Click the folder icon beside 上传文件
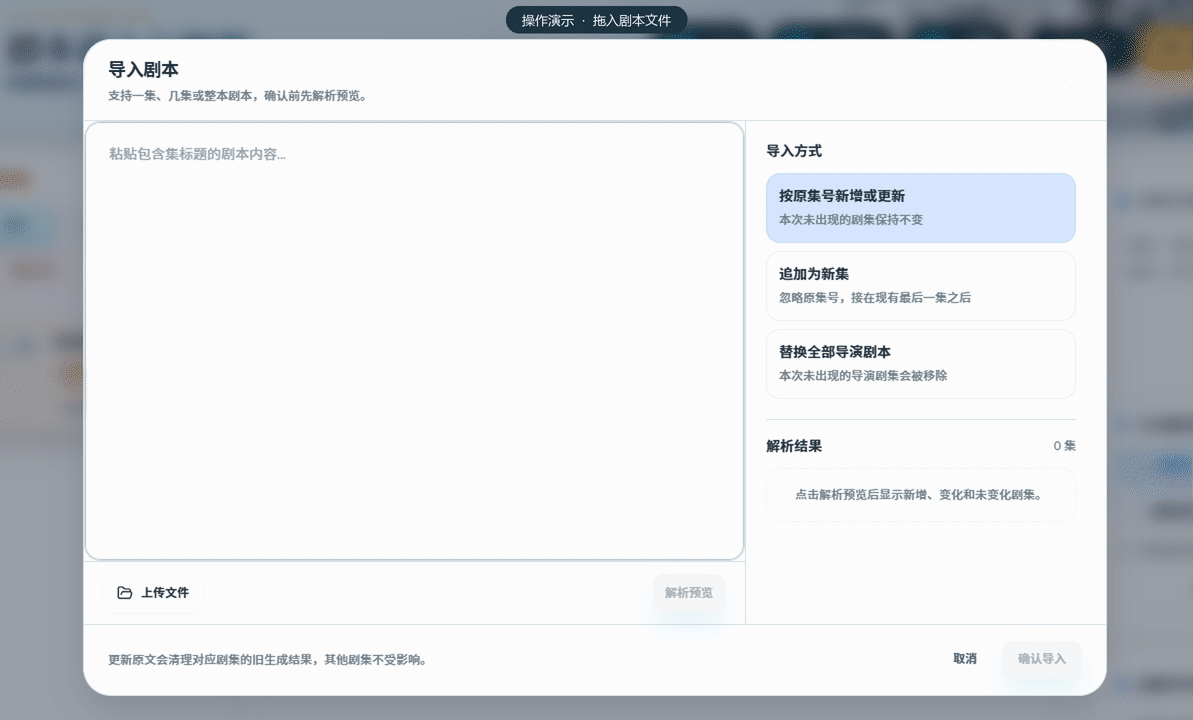Screen dimensions: 1193x720 125,592
